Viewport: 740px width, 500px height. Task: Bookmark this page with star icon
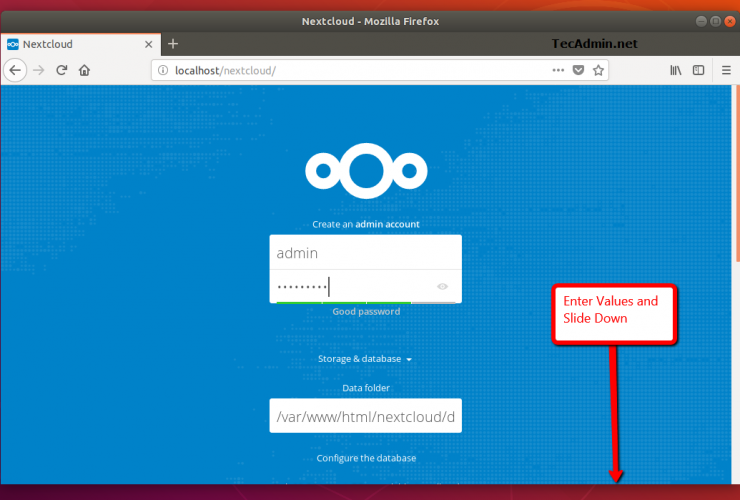point(598,70)
